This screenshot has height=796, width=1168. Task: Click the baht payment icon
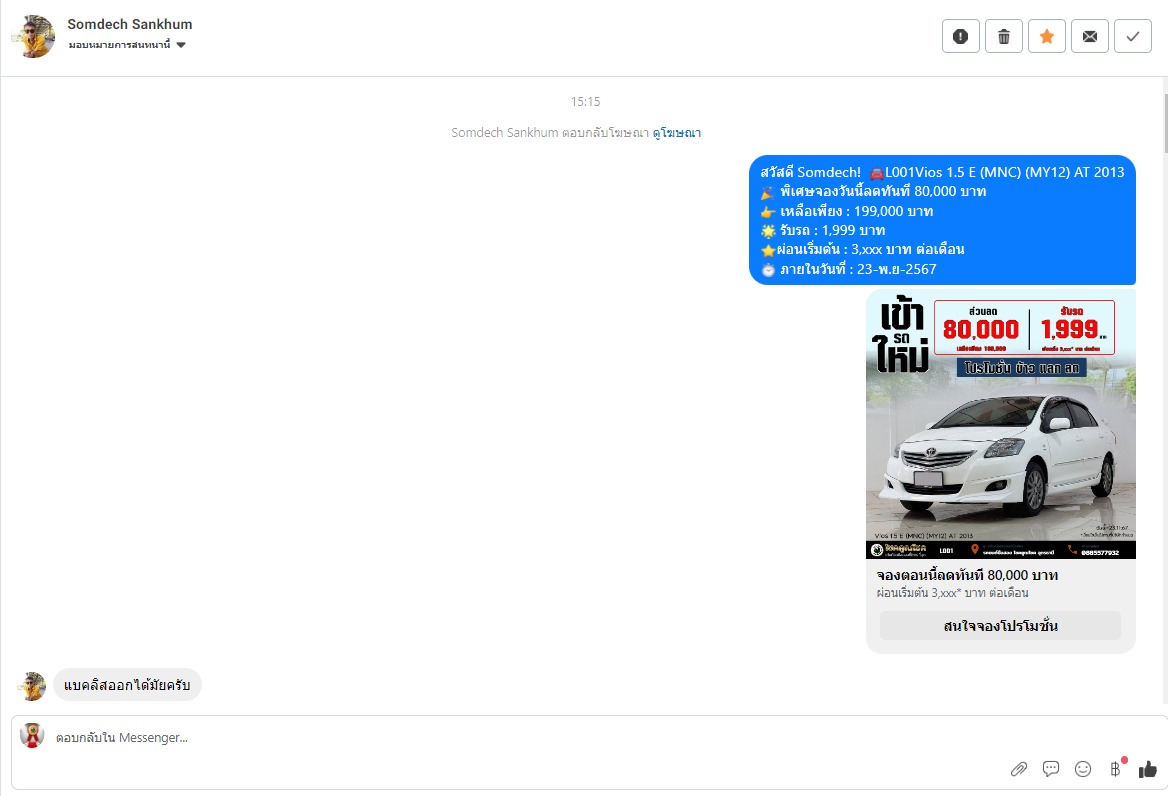(x=1115, y=769)
